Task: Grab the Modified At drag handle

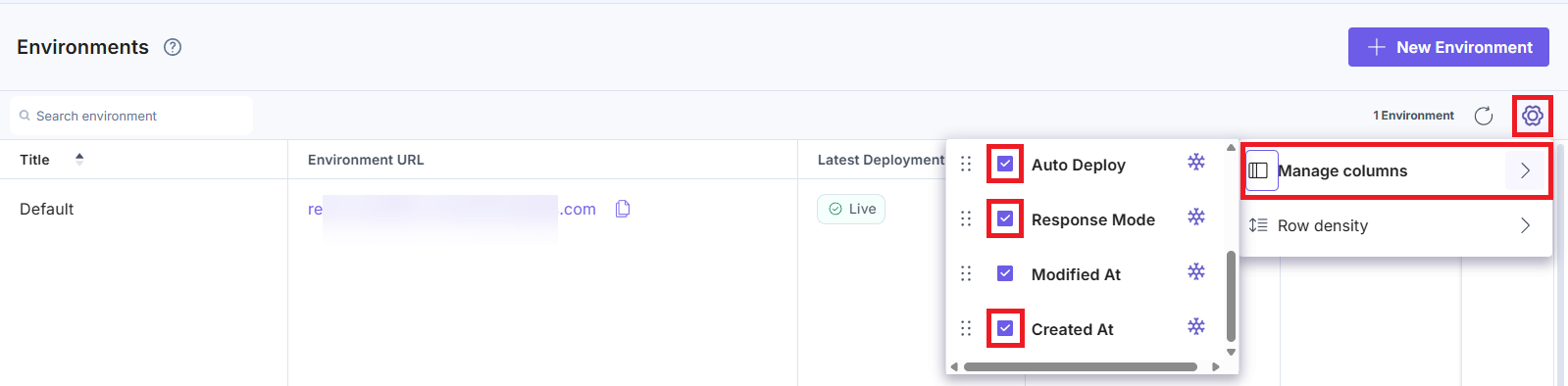Action: tap(966, 273)
